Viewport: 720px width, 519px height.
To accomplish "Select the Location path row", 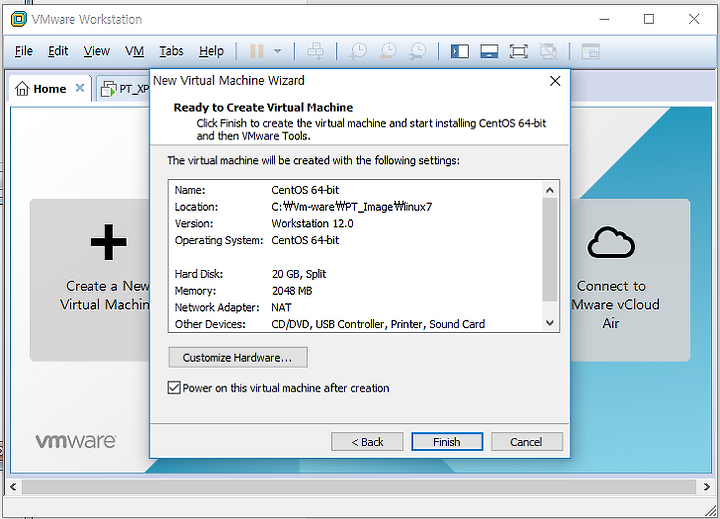I will [355, 207].
